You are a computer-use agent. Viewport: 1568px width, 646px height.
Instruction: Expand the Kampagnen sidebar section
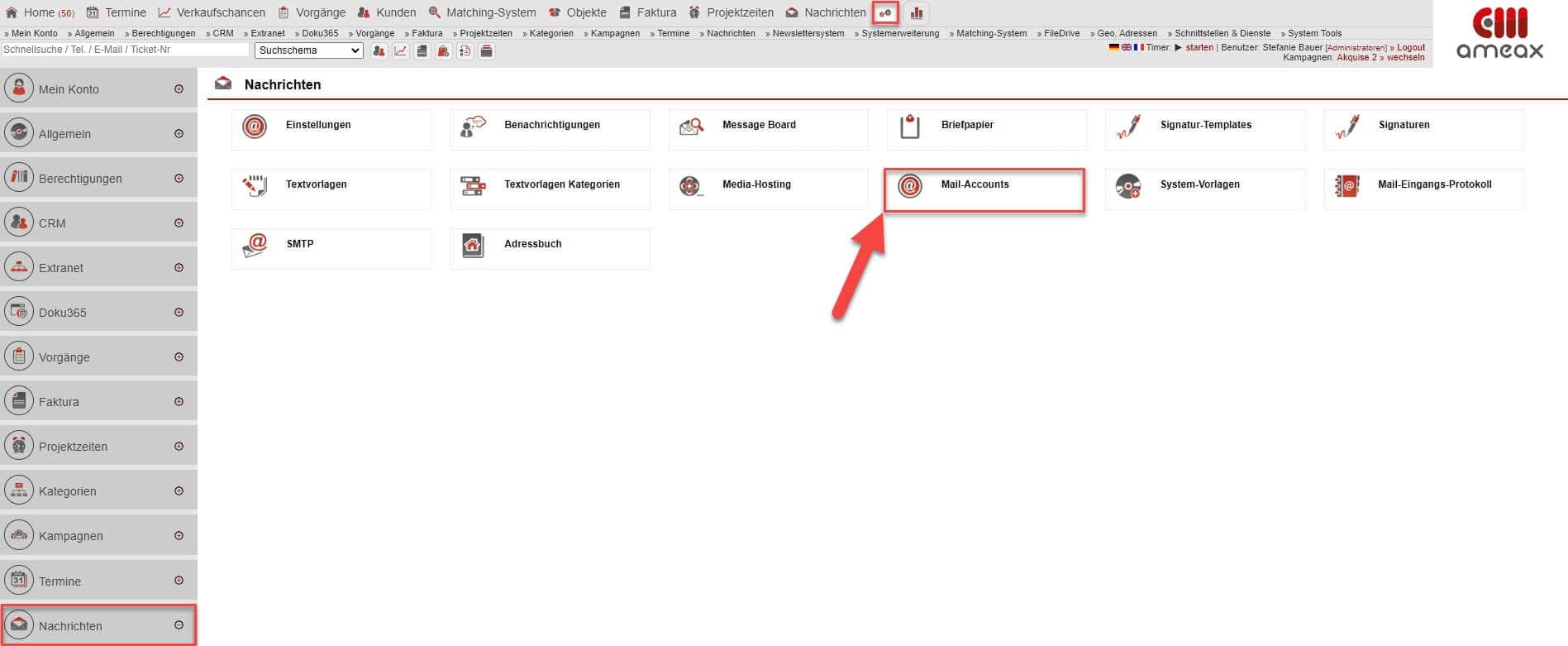(x=179, y=536)
